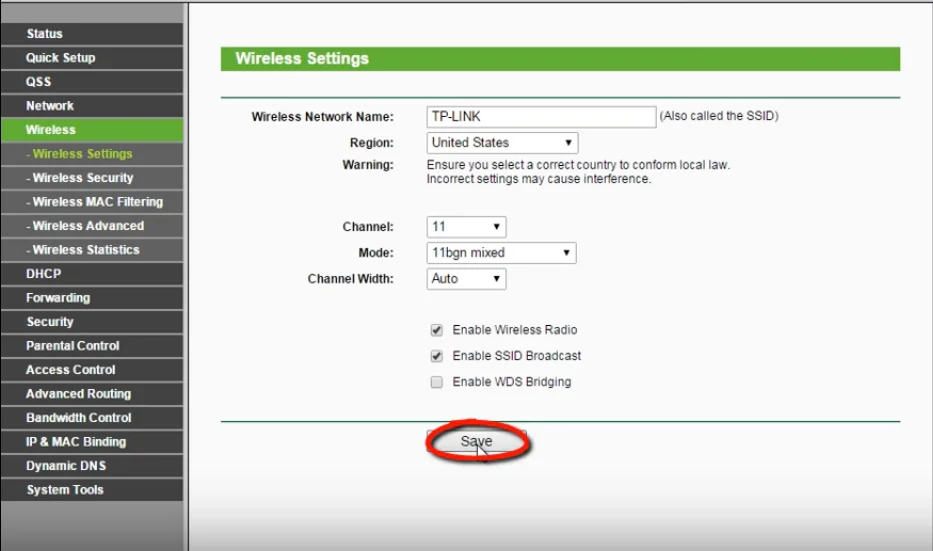Click the Save button

(x=476, y=441)
